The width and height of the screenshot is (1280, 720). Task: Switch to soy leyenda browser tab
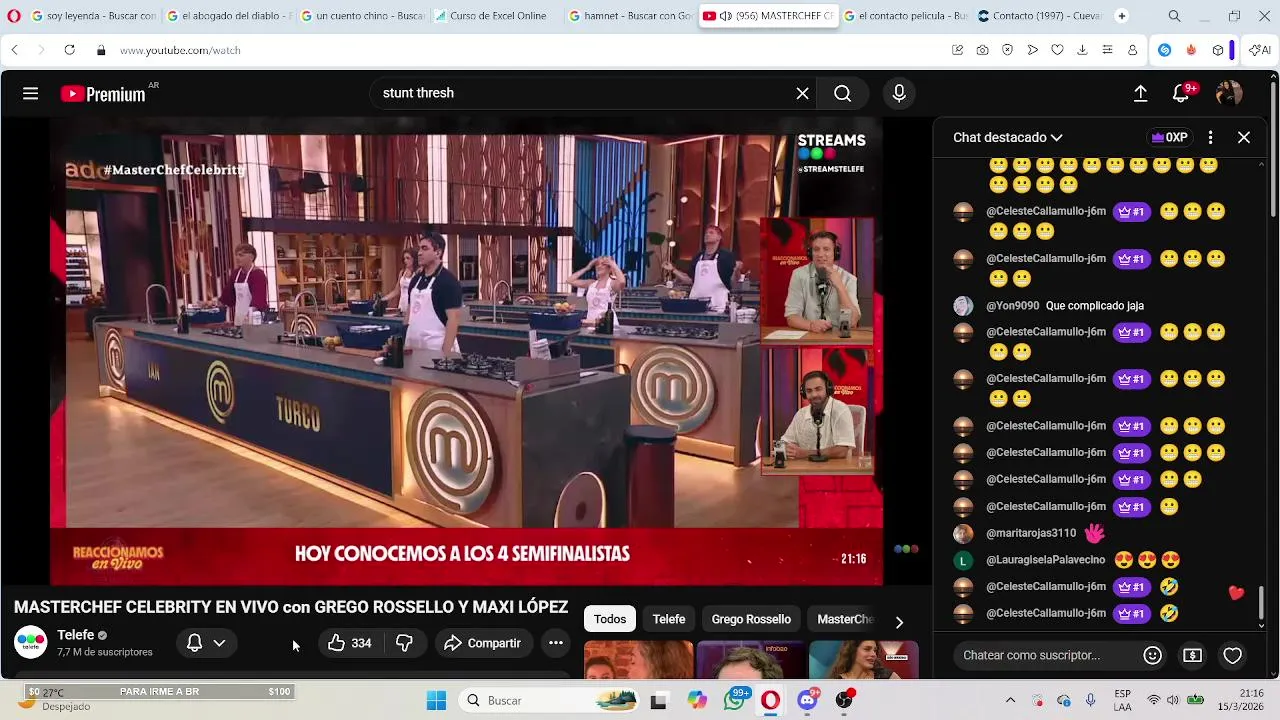coord(94,16)
